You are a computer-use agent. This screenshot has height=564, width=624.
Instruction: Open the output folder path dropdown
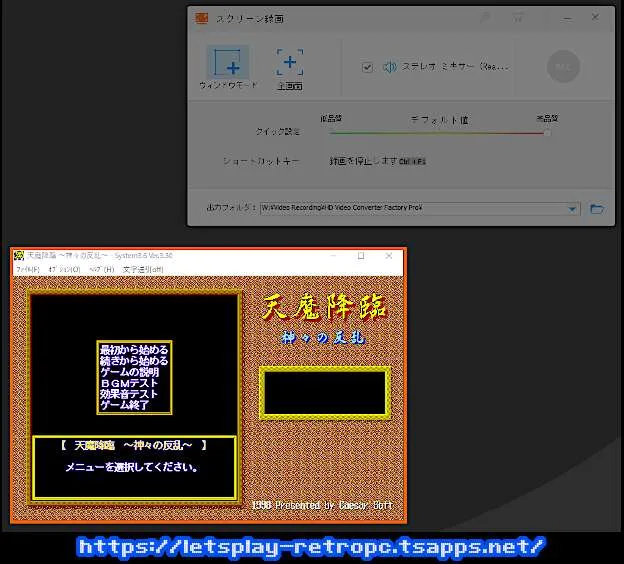tap(572, 209)
